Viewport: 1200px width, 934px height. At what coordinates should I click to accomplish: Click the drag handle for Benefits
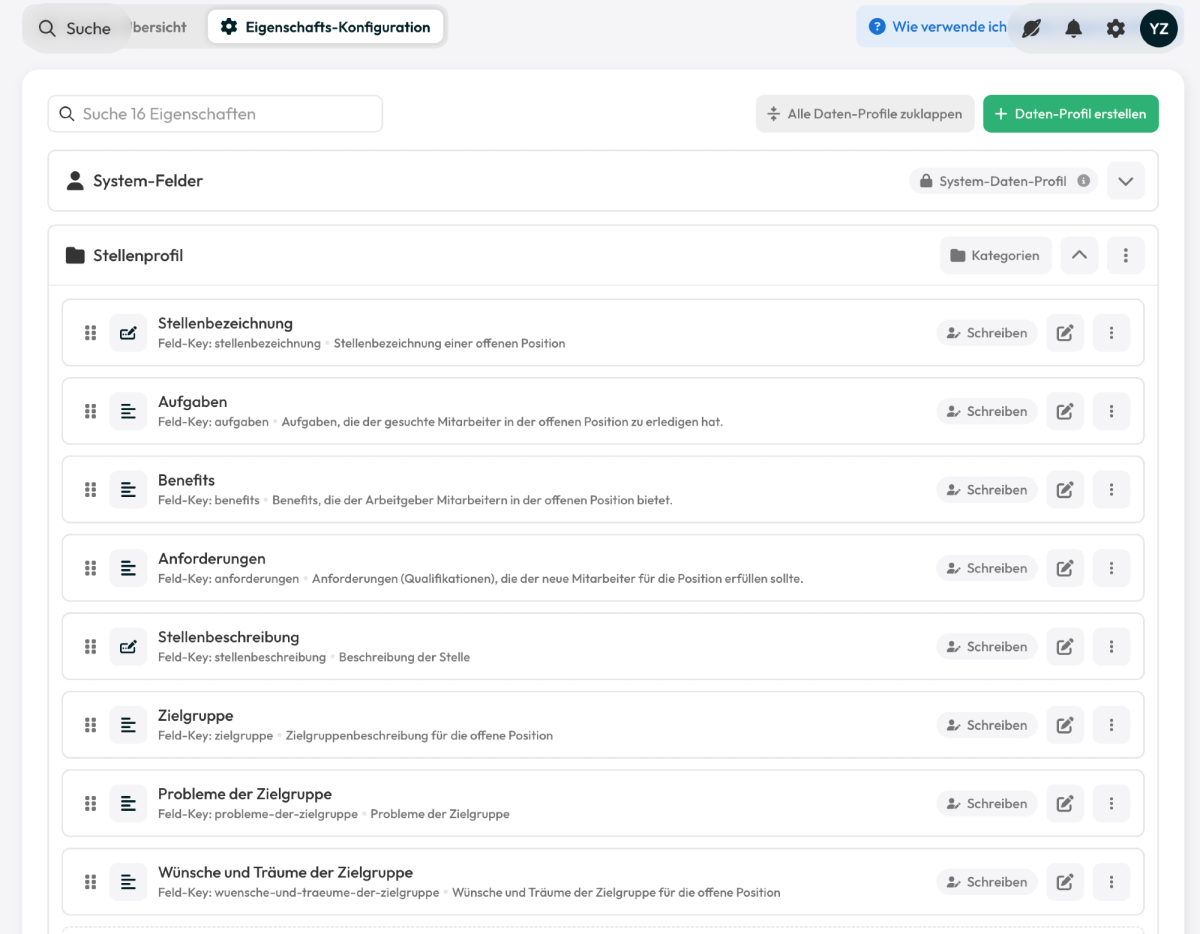click(90, 490)
